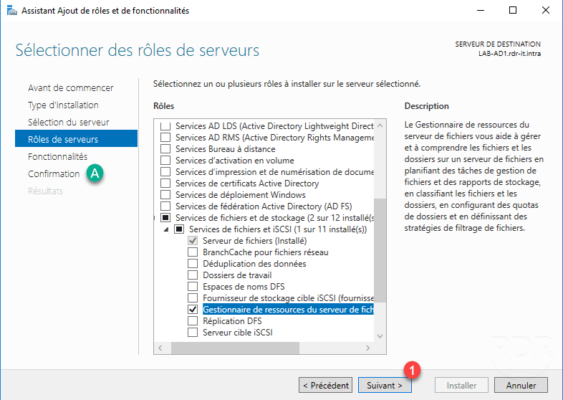This screenshot has width=563, height=400.
Task: Go to Avant de commencer step
Action: [71, 88]
